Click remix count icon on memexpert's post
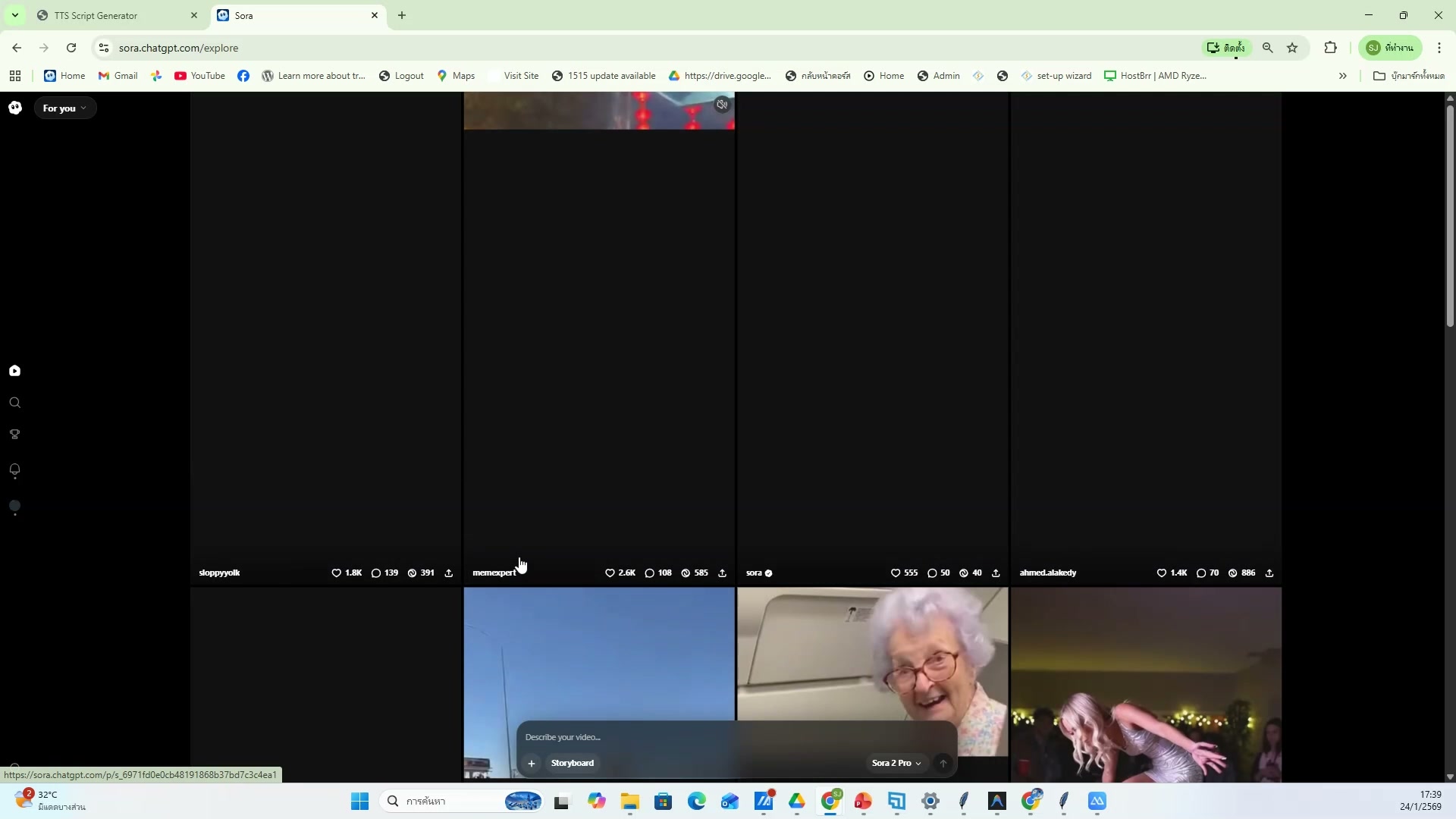 click(x=686, y=573)
